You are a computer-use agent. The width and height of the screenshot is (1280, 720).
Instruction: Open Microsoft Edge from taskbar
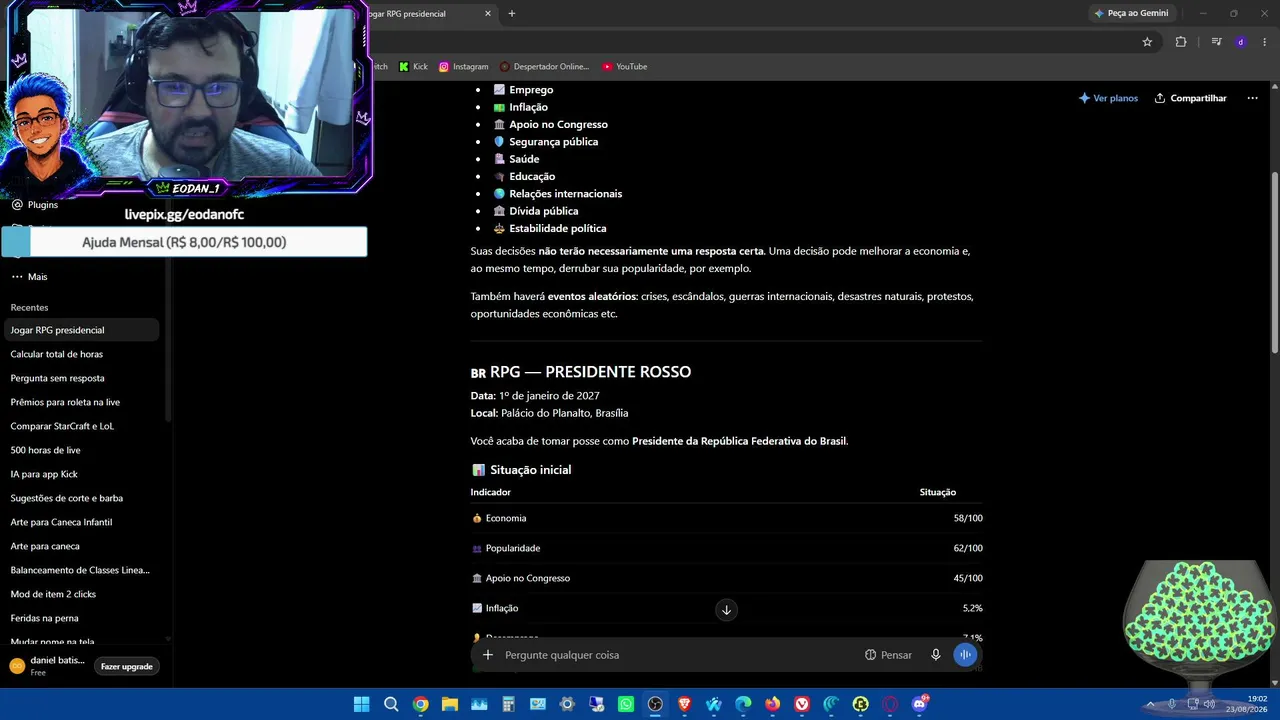click(743, 704)
